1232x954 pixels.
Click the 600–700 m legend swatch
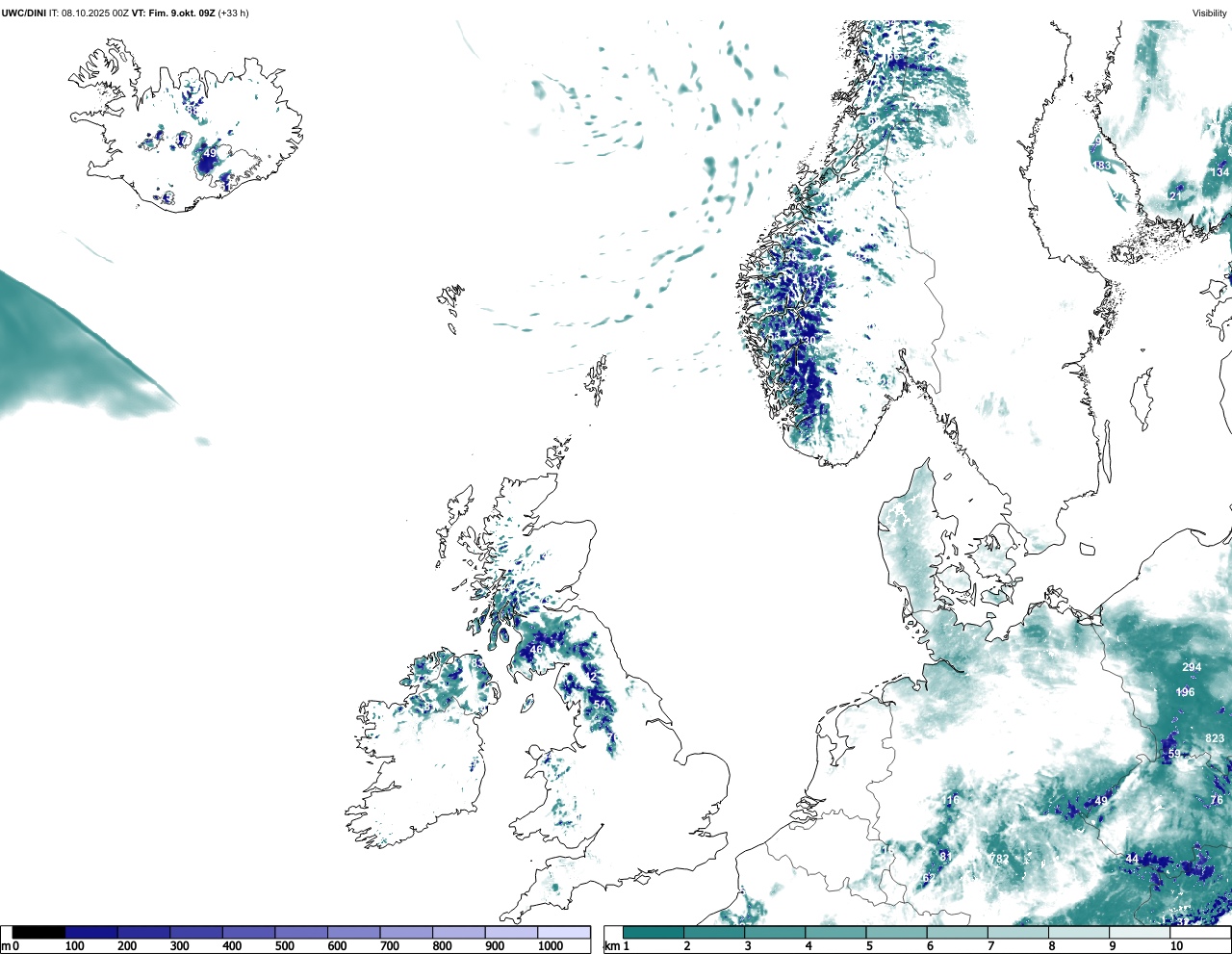353,933
